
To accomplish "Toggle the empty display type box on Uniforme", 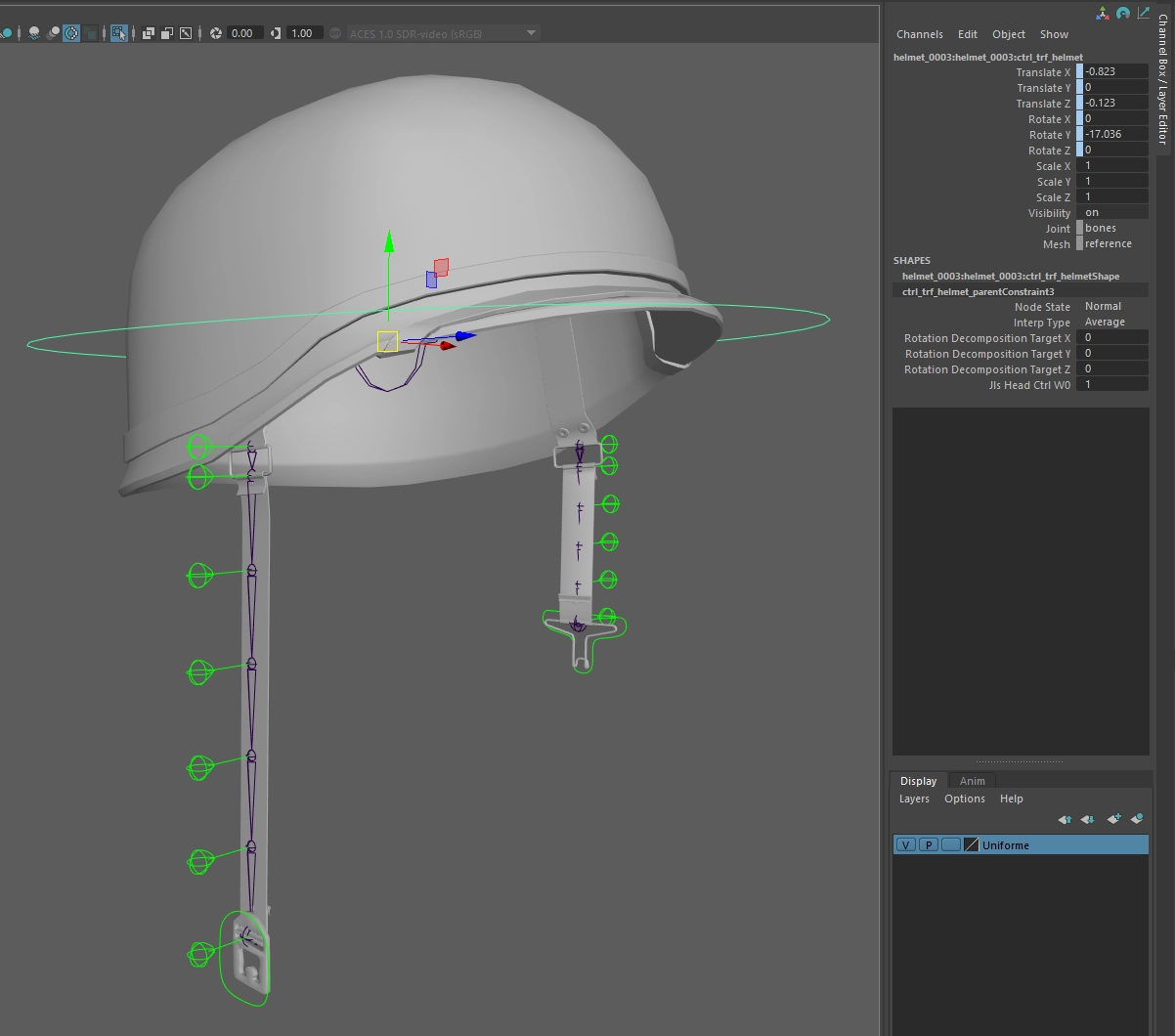I will click(950, 844).
